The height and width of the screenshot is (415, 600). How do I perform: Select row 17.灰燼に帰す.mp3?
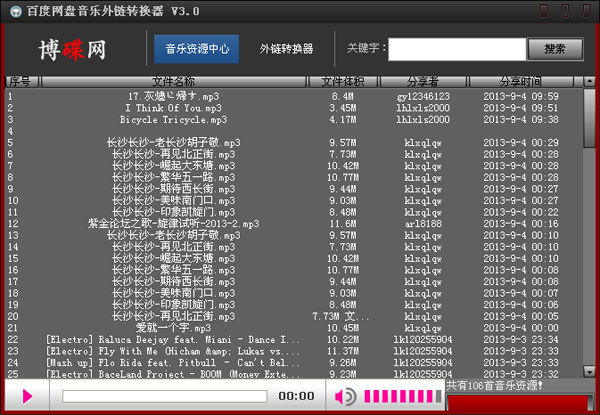pos(173,96)
